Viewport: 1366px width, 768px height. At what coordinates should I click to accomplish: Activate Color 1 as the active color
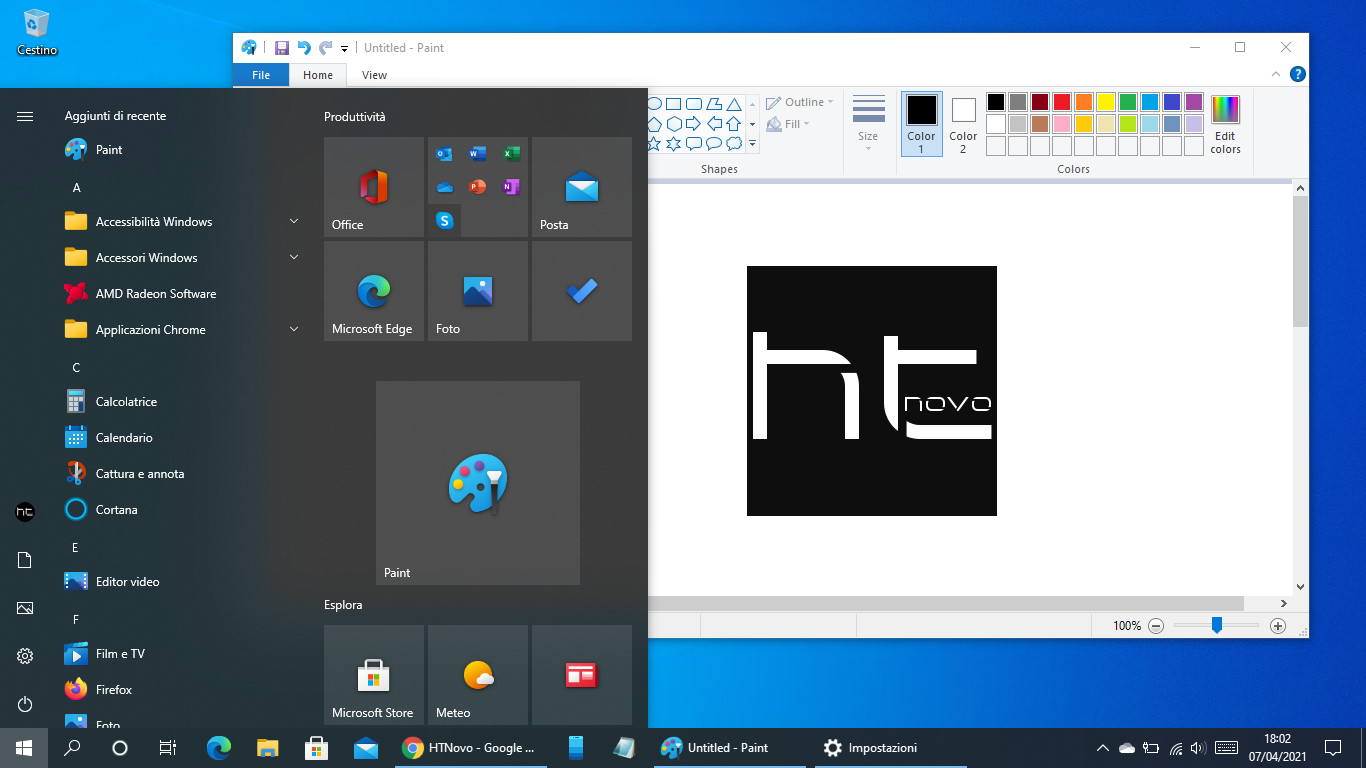coord(920,123)
